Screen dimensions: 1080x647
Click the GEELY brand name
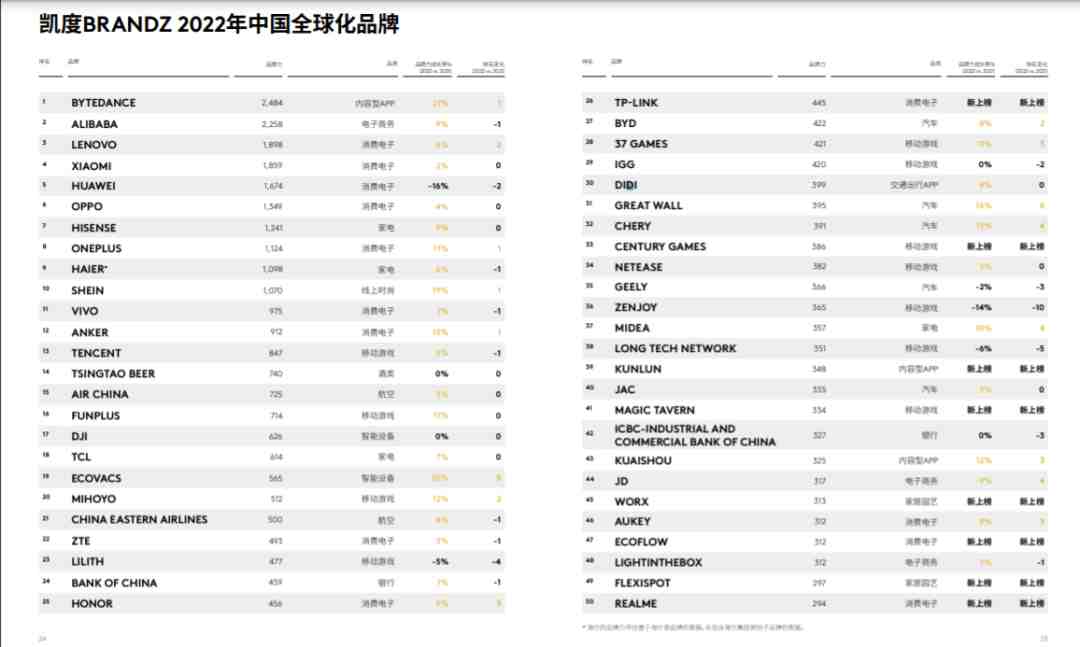(631, 287)
